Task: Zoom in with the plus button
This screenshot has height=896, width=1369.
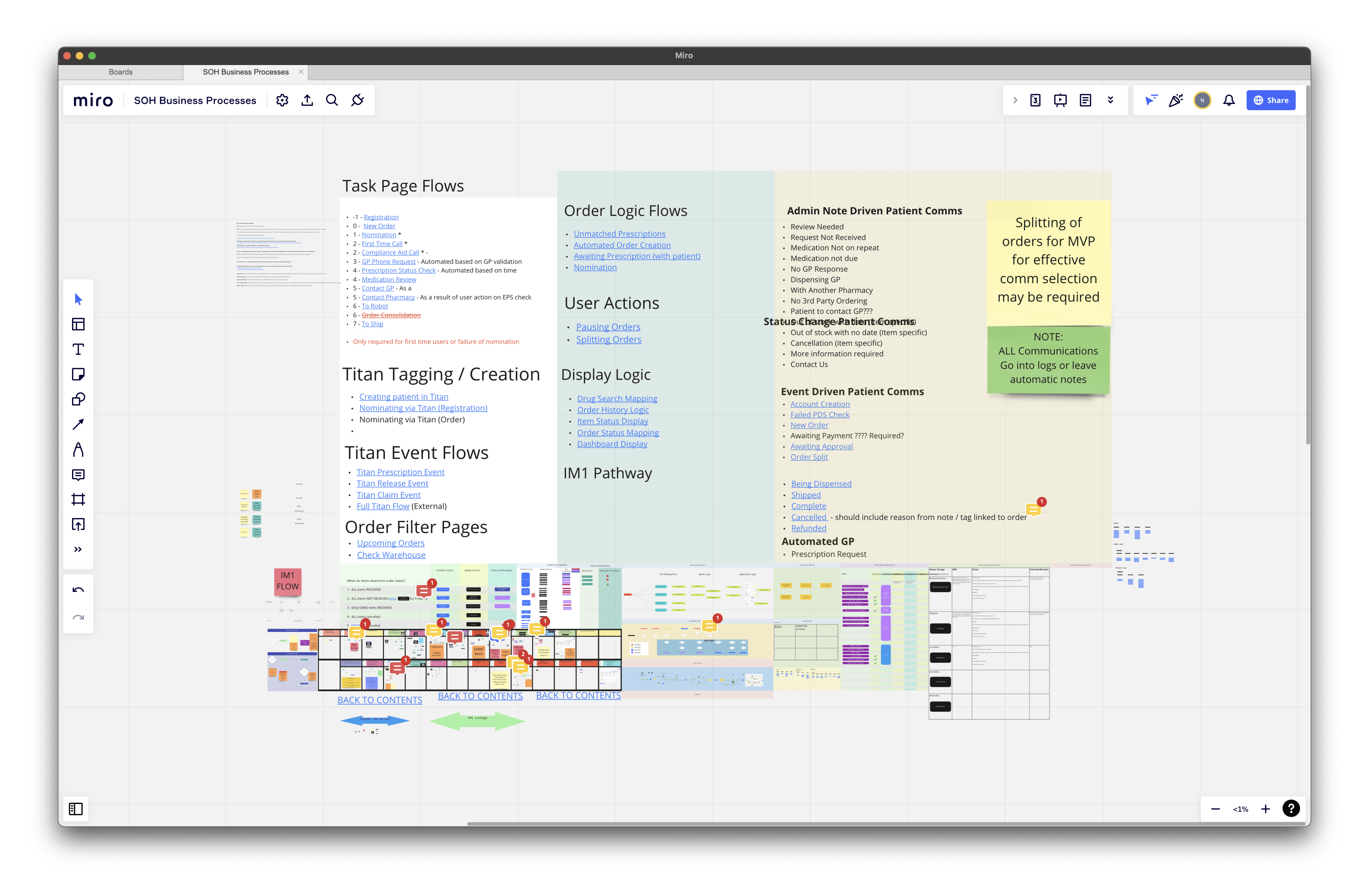Action: click(x=1265, y=809)
